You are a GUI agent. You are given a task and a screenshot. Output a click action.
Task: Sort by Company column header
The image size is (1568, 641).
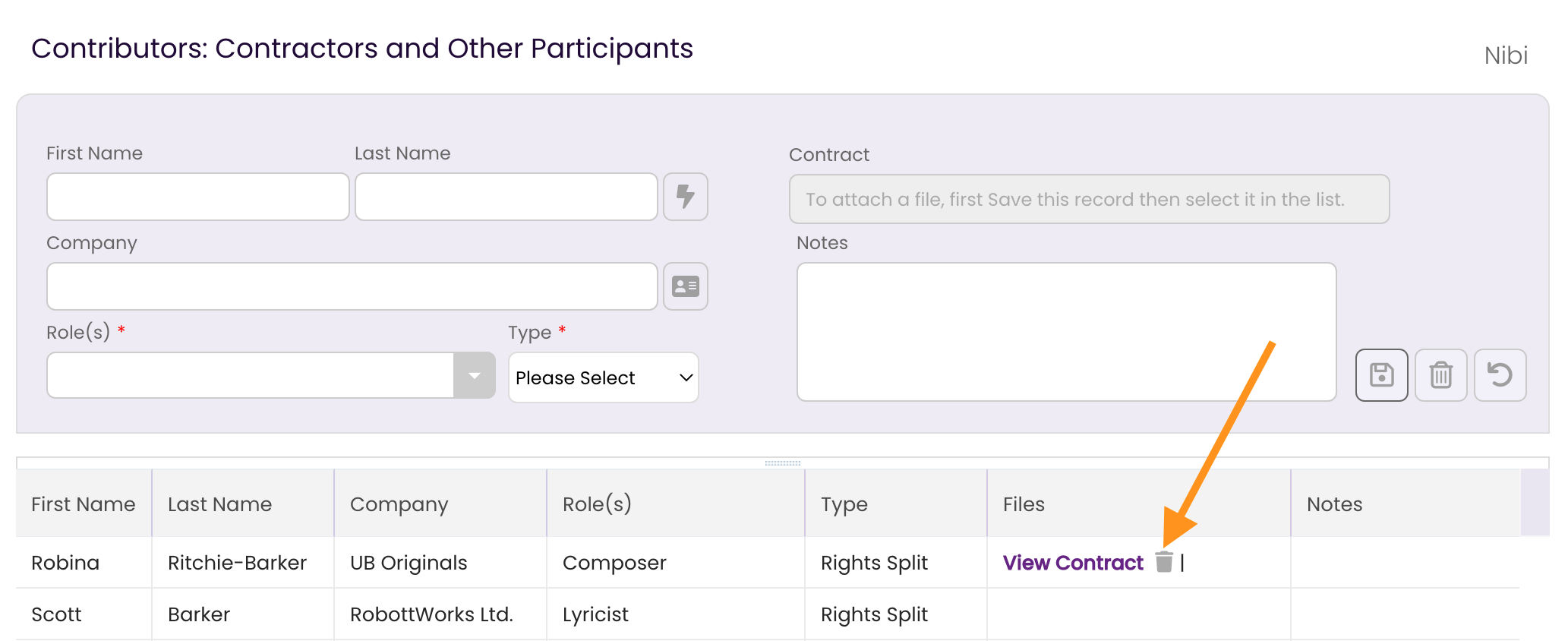click(x=440, y=504)
